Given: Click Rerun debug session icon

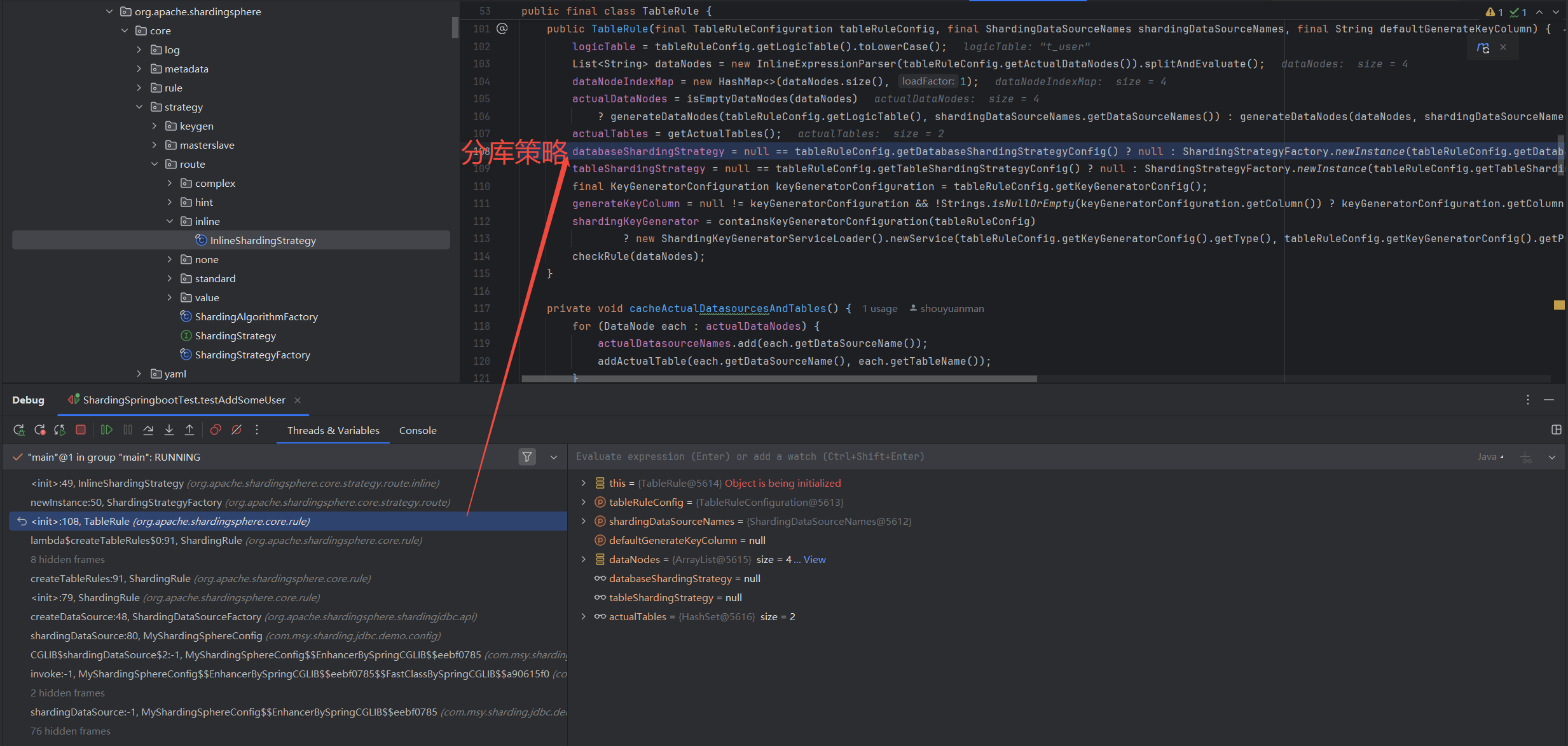Looking at the screenshot, I should [x=18, y=430].
